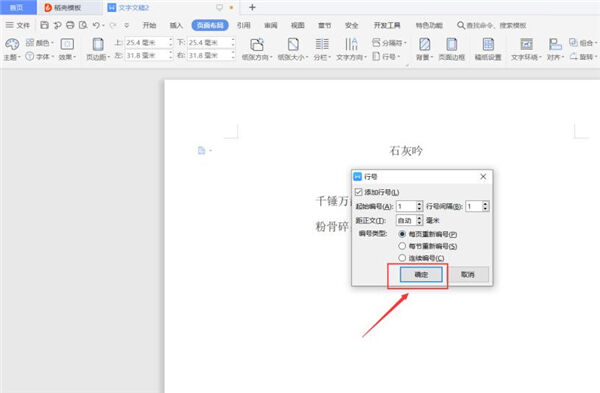Click 确定 button in line number dialog
This screenshot has width=600, height=393.
pyautogui.click(x=421, y=274)
